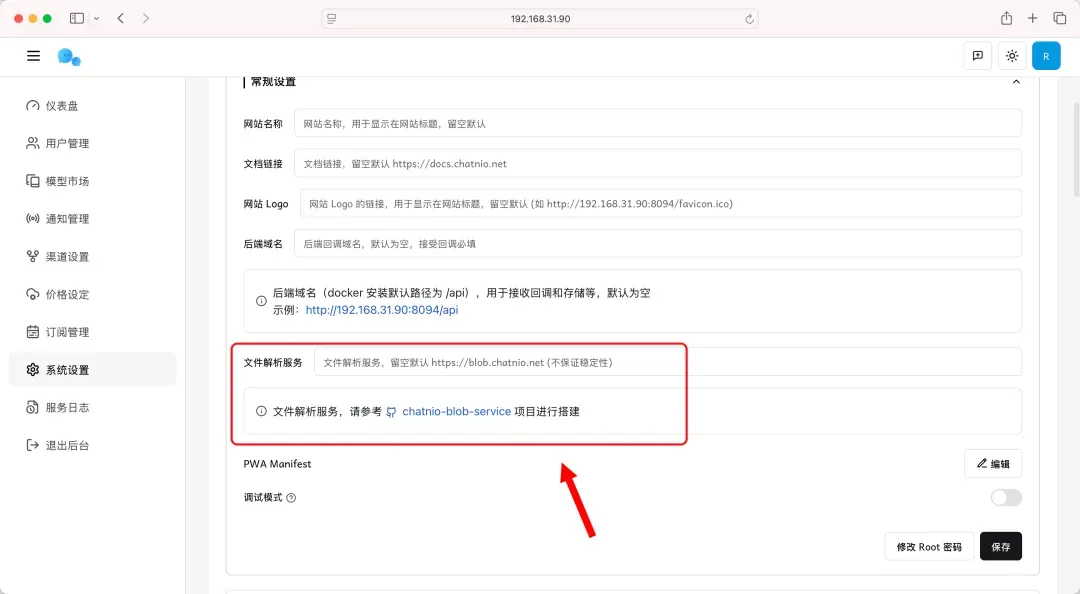
Task: Open the chatnio-blob-service link
Action: pos(457,411)
